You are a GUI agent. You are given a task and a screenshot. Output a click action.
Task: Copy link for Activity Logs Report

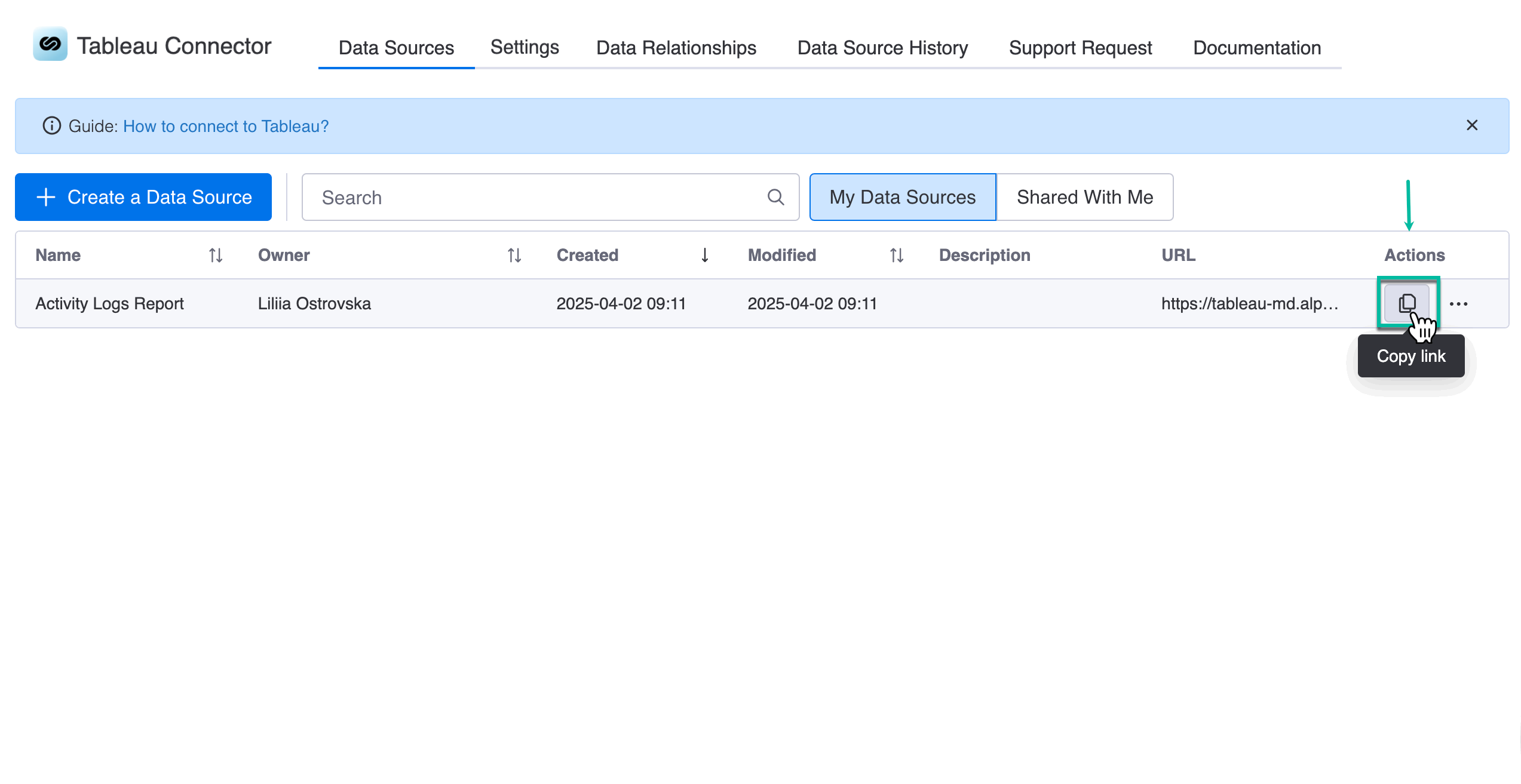(x=1407, y=303)
